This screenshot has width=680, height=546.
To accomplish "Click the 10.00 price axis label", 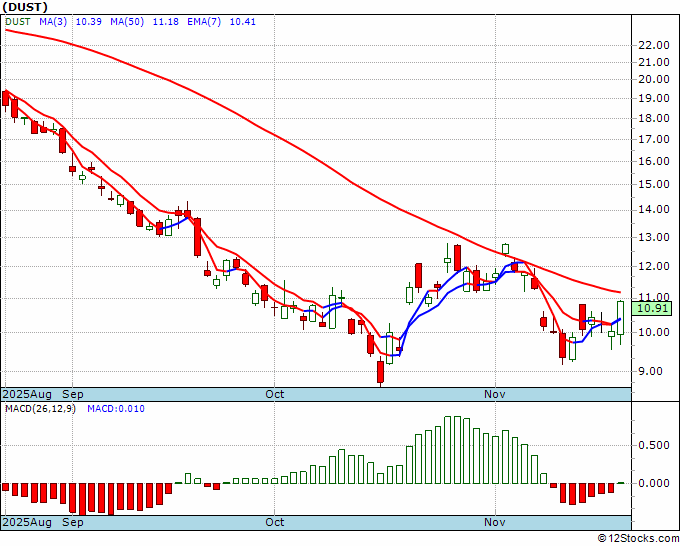I will pyautogui.click(x=654, y=333).
